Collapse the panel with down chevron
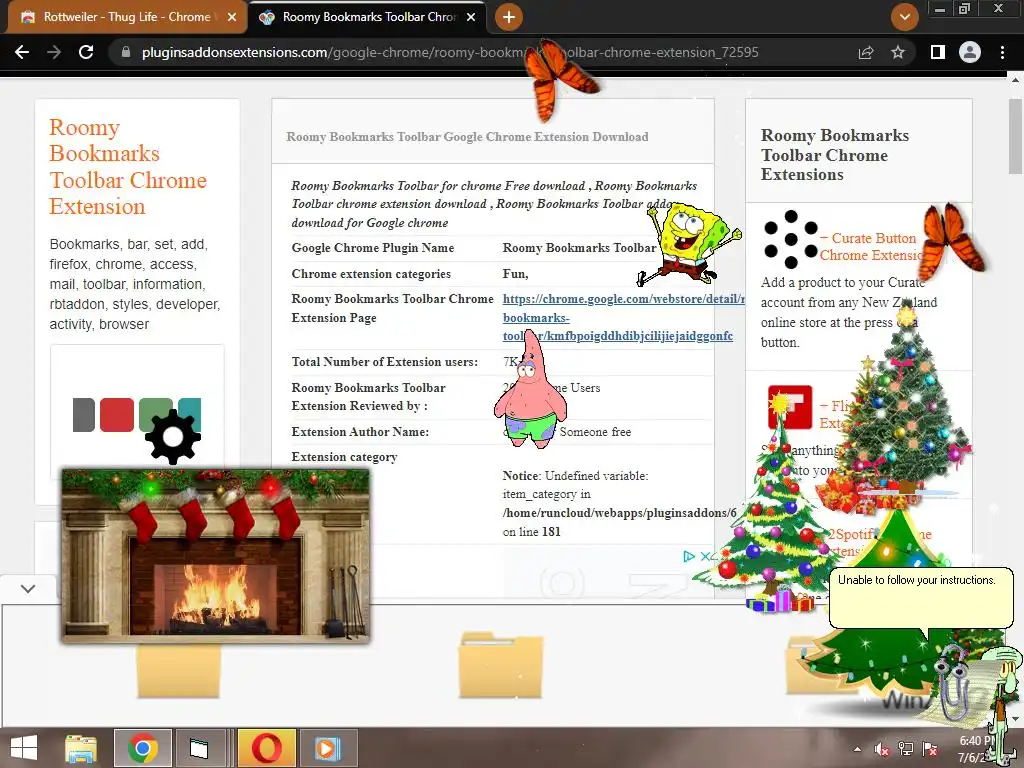 pos(27,588)
